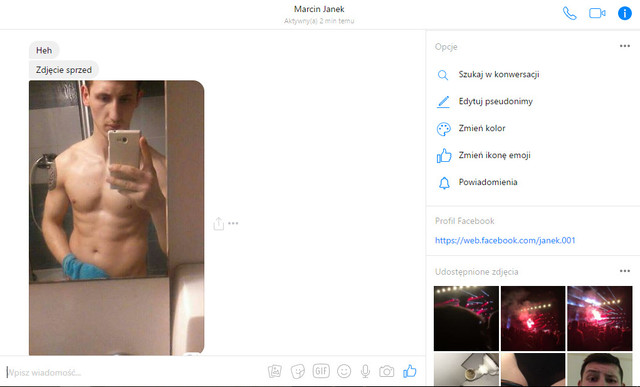Screen dimensions: 640x387
Task: Open the second concert photo with red smoke
Action: point(533,318)
